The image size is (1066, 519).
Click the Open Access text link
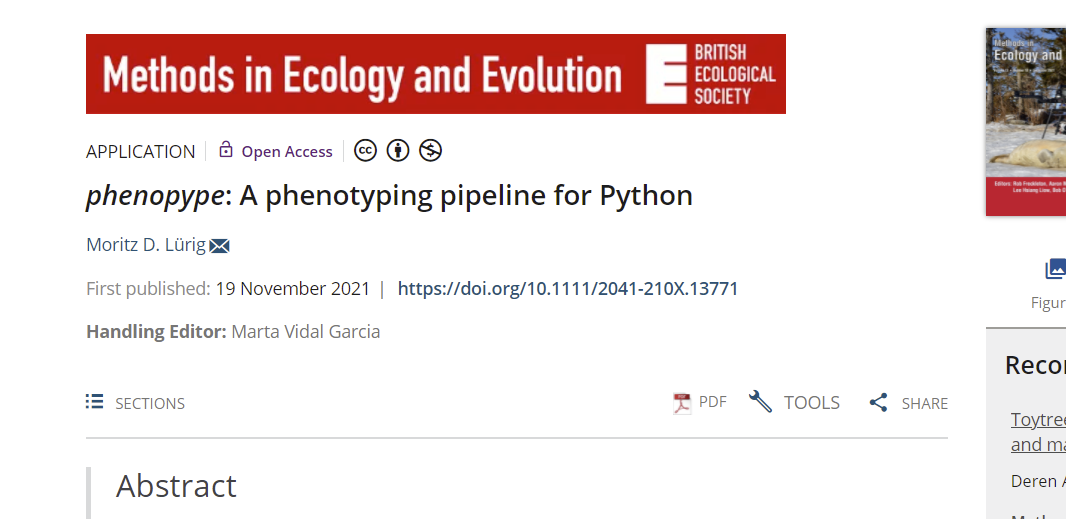287,151
